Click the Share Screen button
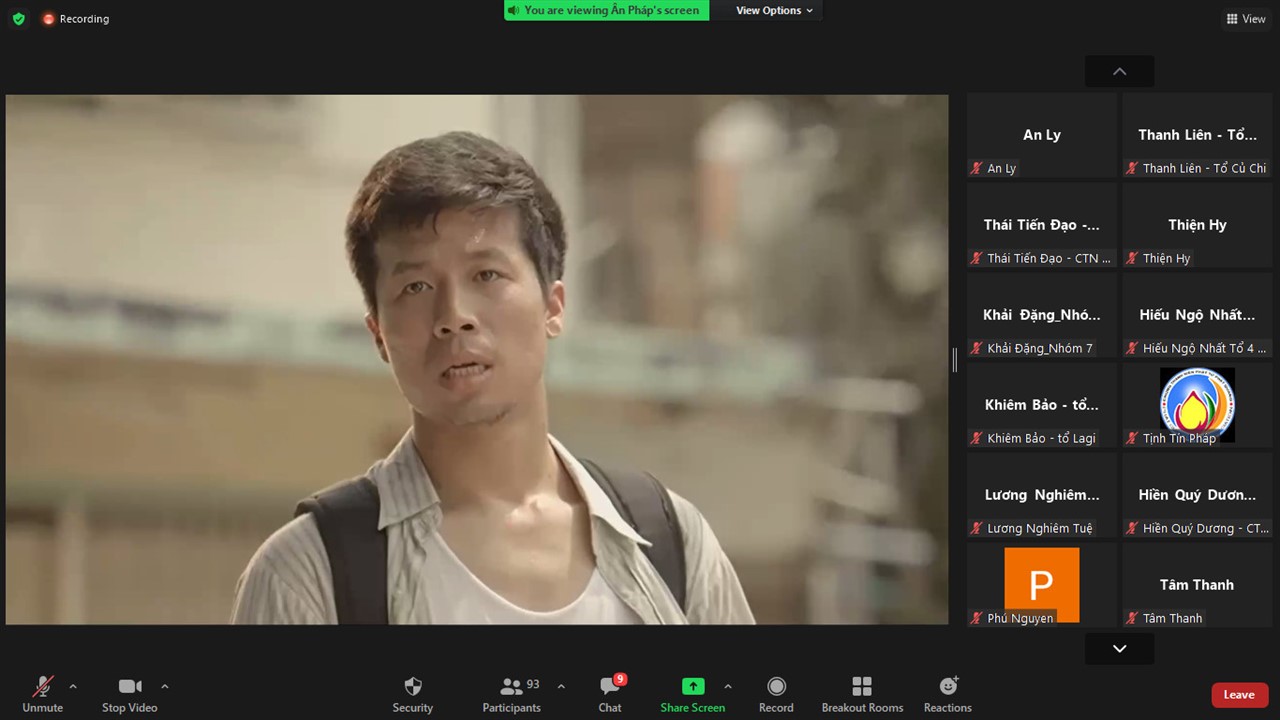This screenshot has height=720, width=1280. 693,694
